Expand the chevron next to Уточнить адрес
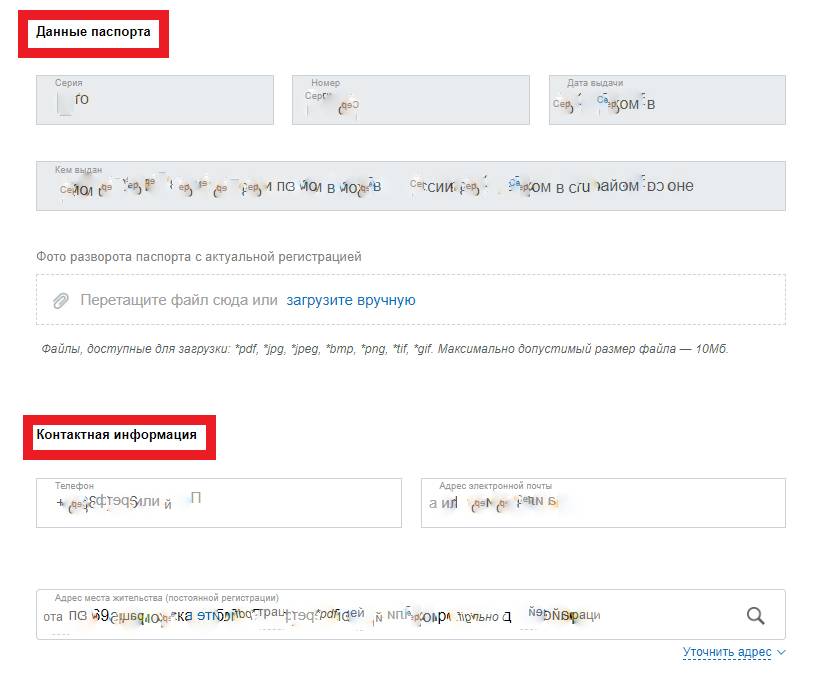The height and width of the screenshot is (690, 818). point(781,652)
